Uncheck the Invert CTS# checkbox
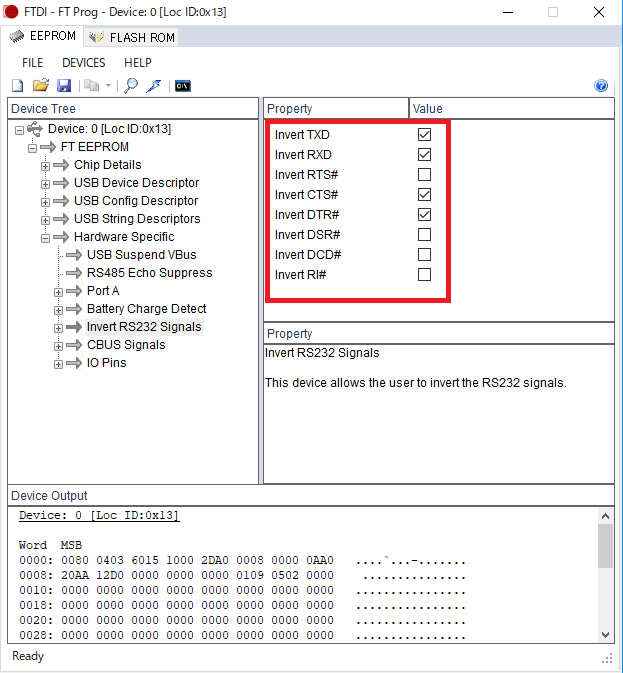The height and width of the screenshot is (673, 623). point(424,194)
